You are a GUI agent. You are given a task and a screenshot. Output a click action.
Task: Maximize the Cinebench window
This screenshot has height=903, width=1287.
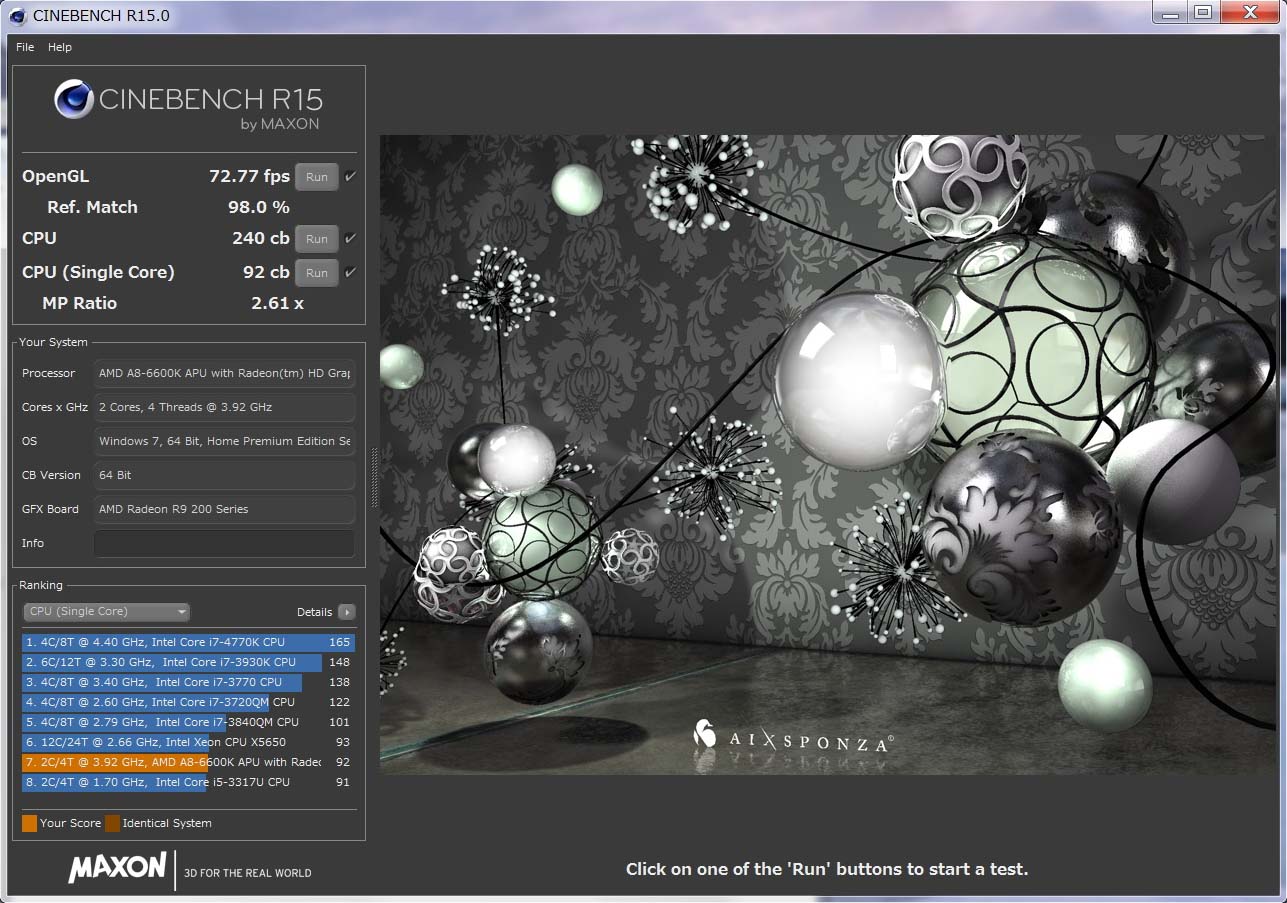[x=1203, y=12]
